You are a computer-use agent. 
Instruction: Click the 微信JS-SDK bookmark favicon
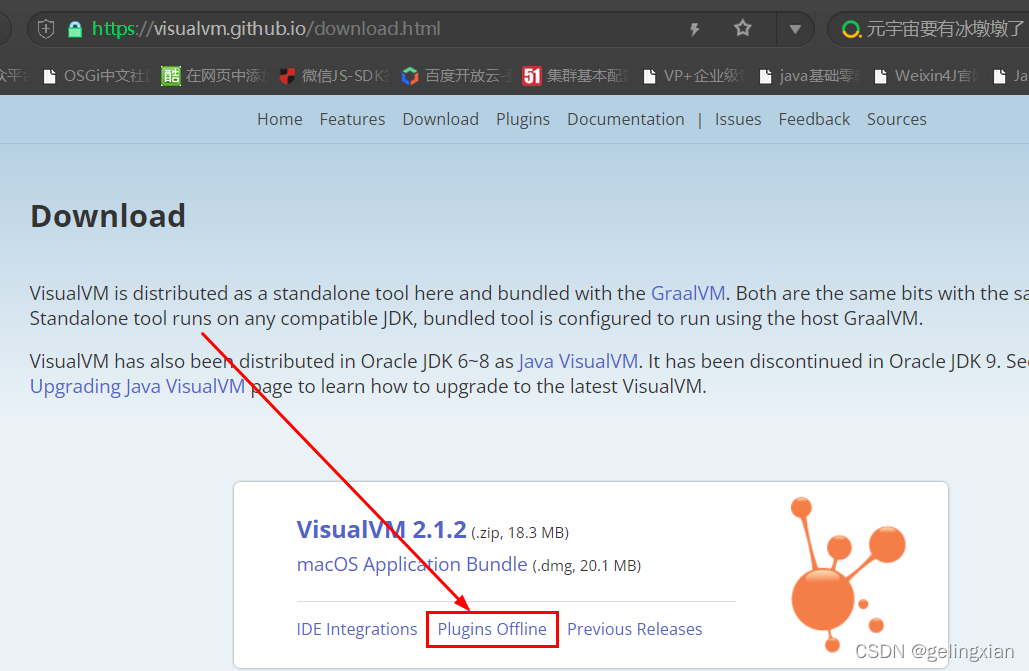(x=284, y=75)
